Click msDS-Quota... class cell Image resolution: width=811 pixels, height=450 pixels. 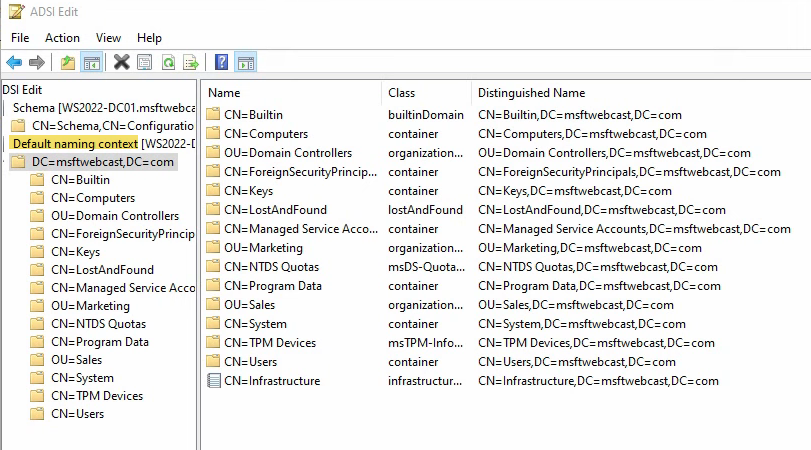(426, 267)
